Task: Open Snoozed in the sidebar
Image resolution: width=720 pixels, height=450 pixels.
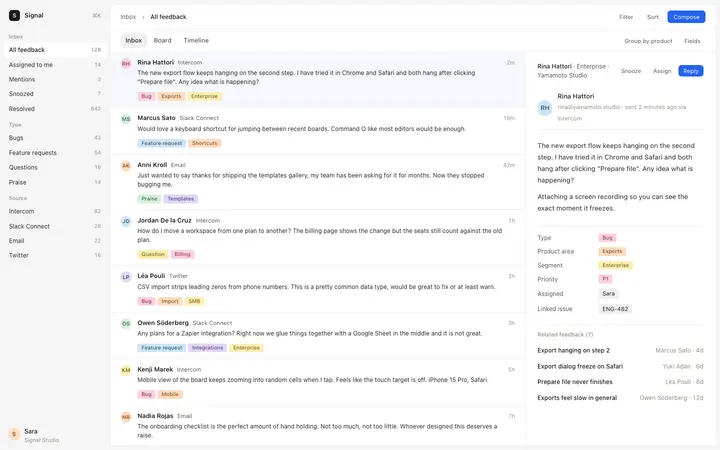Action: click(x=55, y=94)
